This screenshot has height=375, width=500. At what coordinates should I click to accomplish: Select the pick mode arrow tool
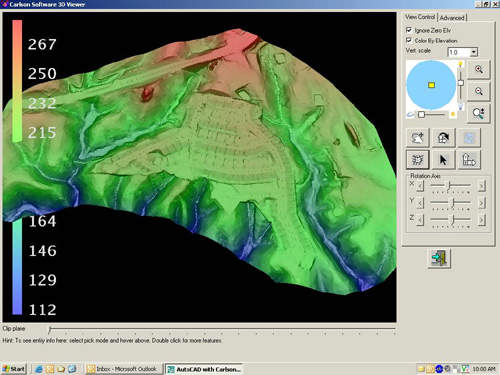443,160
